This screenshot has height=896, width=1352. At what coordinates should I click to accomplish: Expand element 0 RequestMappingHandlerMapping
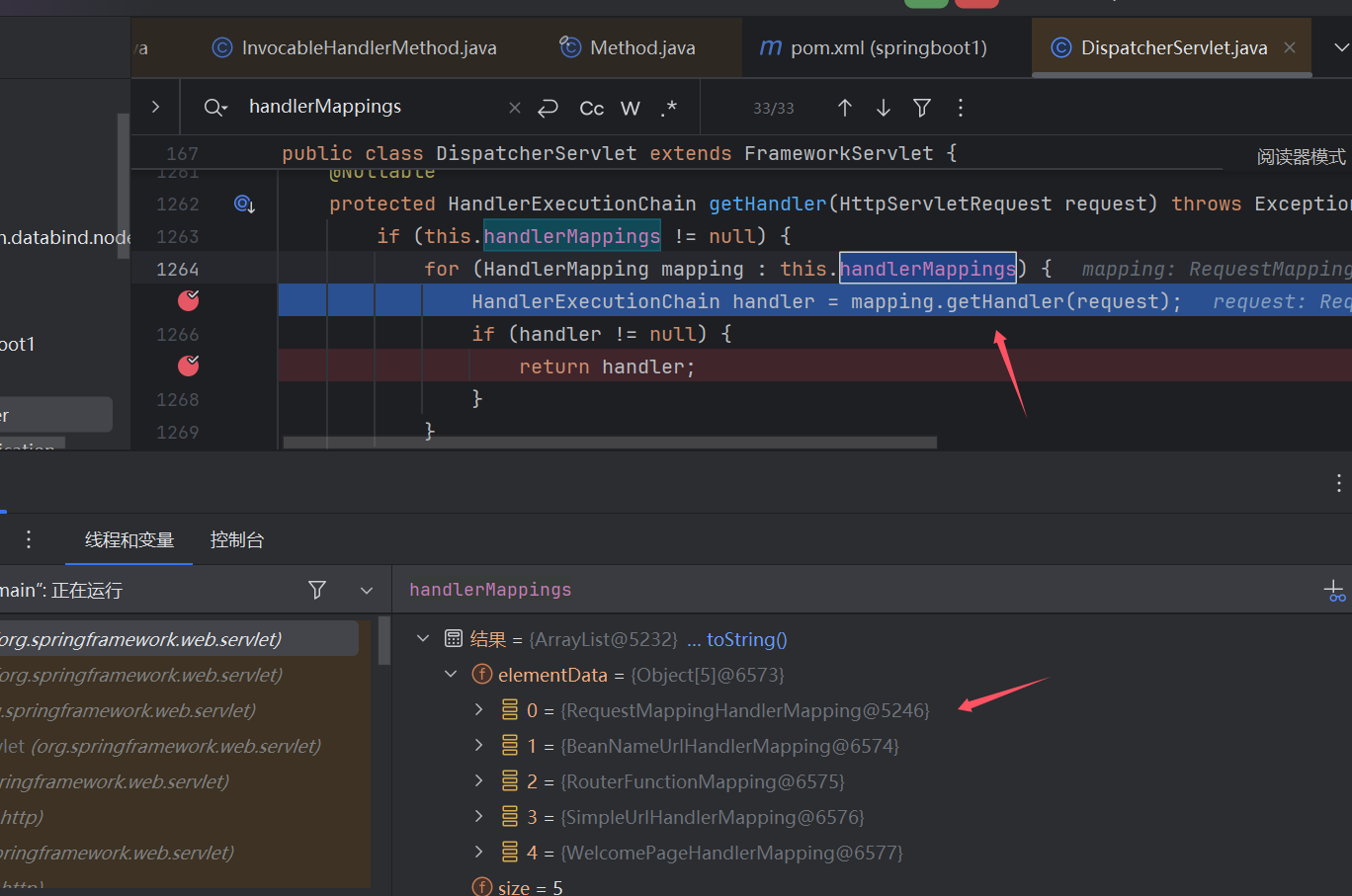(x=478, y=710)
